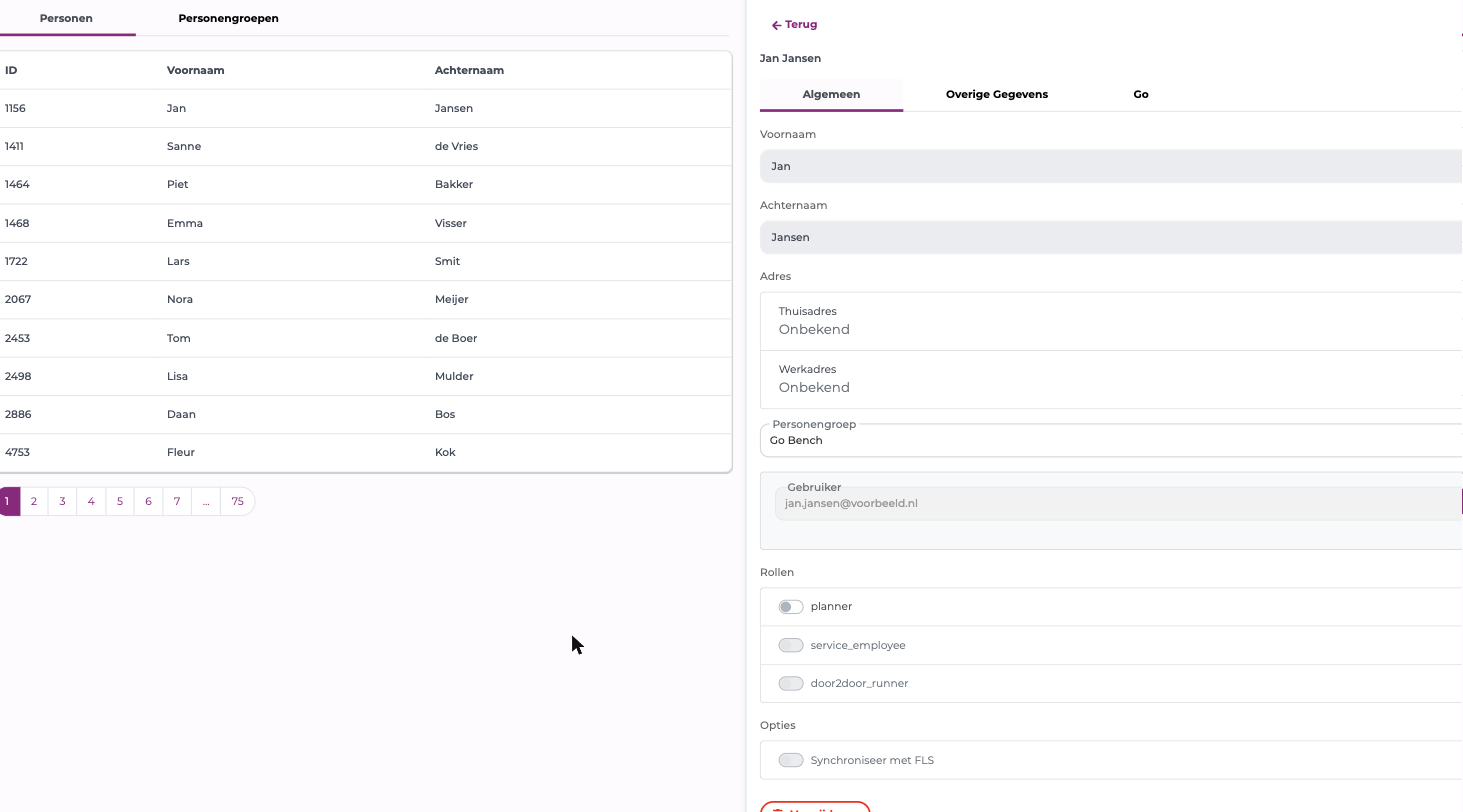Viewport: 1463px width, 812px height.
Task: Go to page 6 of persons
Action: tap(148, 501)
